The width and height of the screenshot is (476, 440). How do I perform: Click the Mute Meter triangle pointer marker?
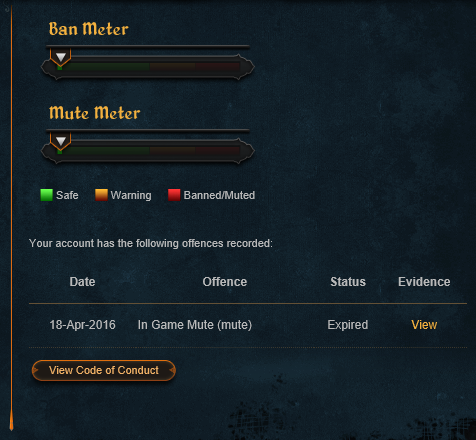click(60, 141)
